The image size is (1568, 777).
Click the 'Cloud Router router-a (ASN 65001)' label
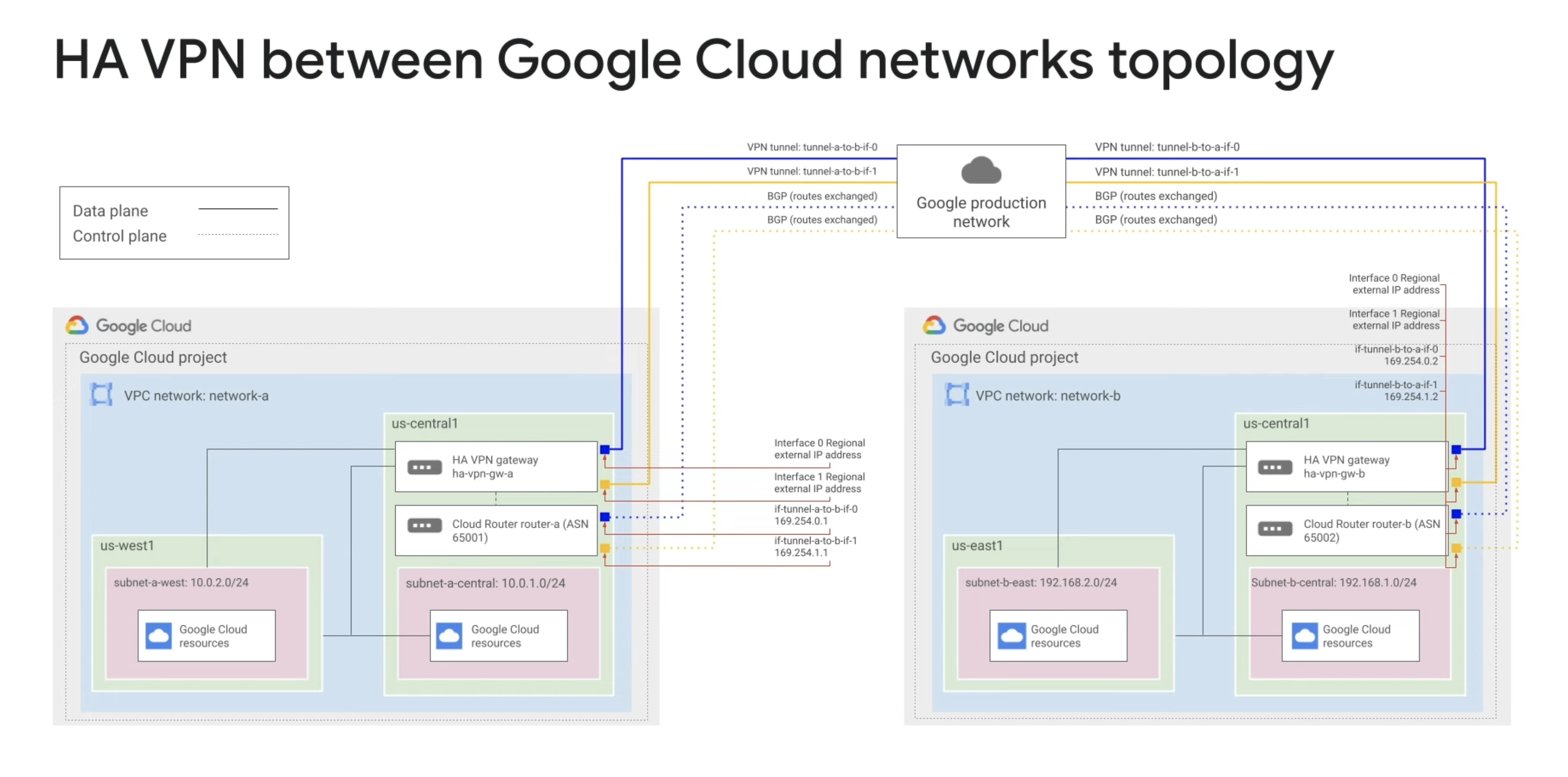520,530
